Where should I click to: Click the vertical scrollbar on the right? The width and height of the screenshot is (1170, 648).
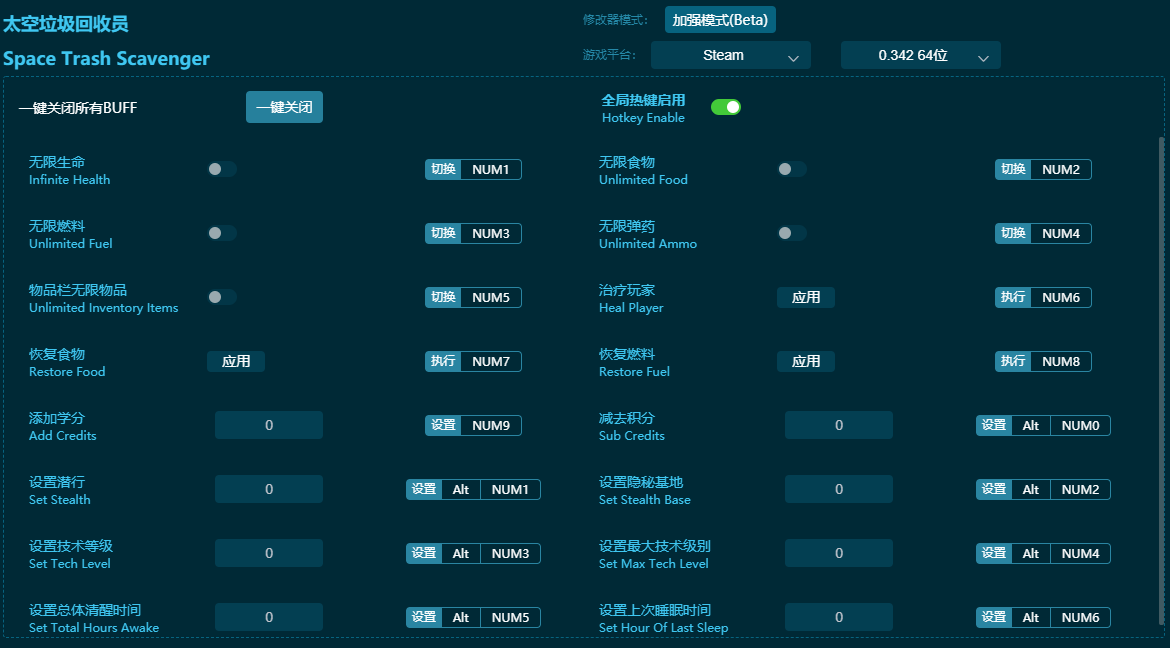[x=1161, y=380]
